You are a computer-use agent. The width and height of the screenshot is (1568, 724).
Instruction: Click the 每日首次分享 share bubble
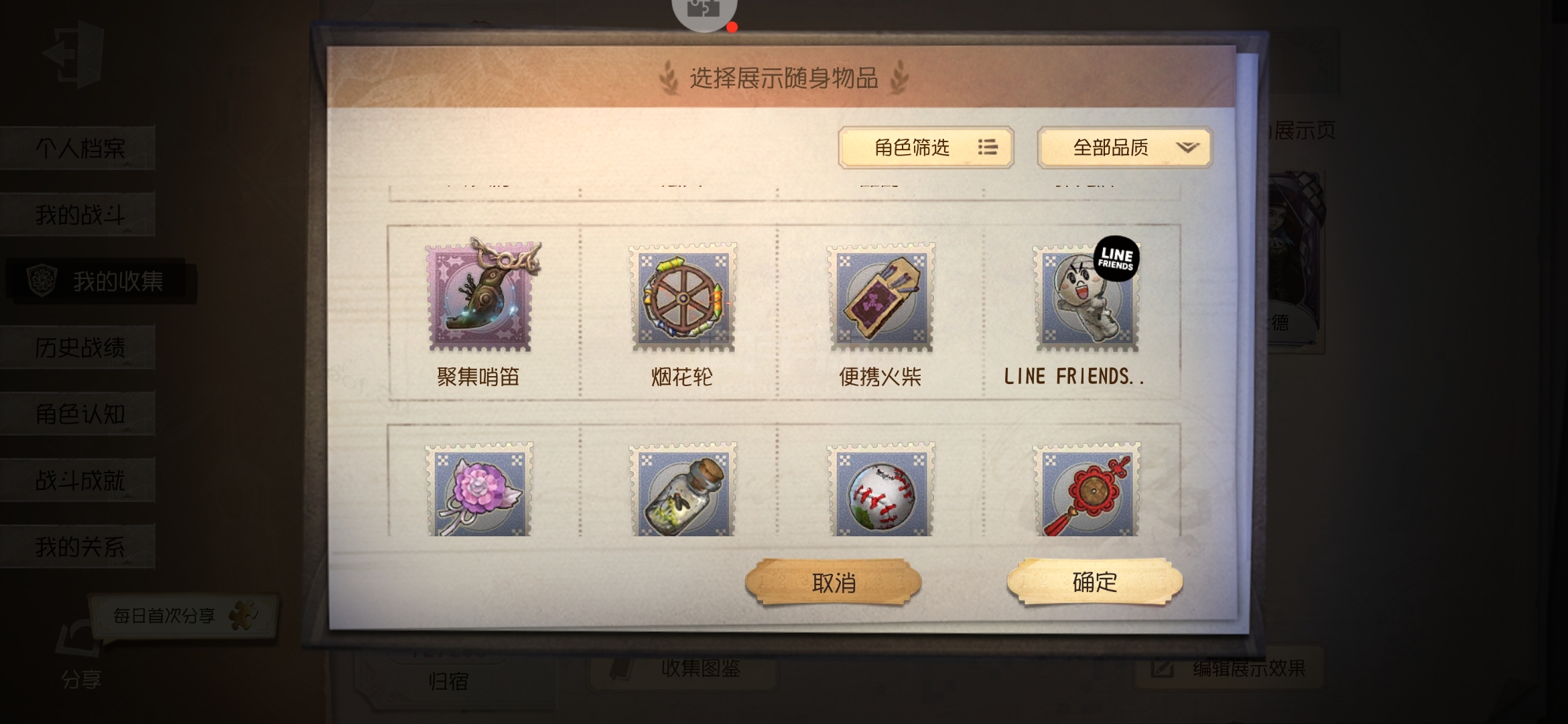182,615
